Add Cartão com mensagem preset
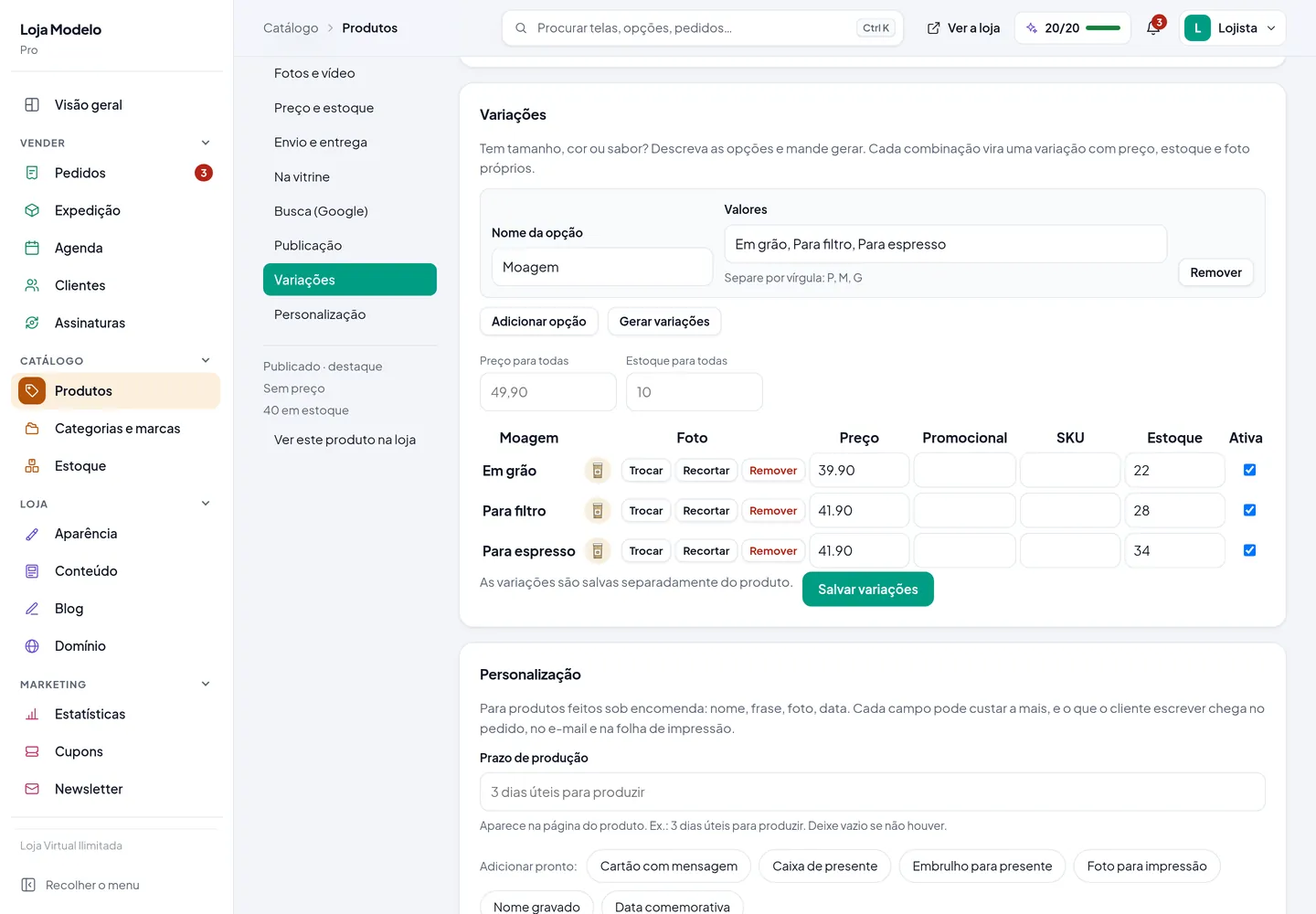This screenshot has height=914, width=1316. click(x=669, y=866)
